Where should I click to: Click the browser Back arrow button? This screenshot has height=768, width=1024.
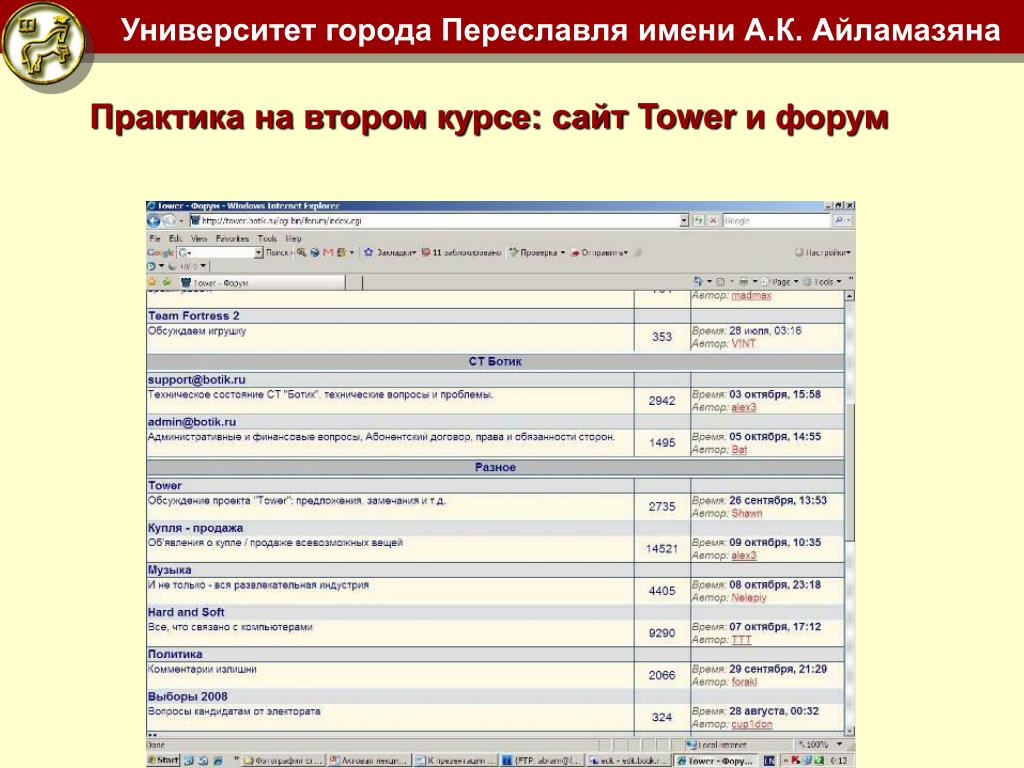tap(154, 221)
